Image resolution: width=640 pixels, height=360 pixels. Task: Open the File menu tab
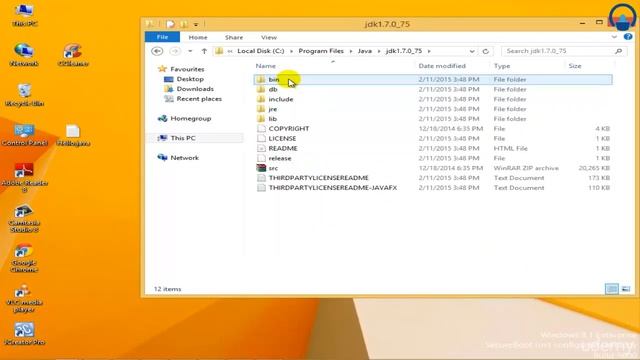[162, 37]
